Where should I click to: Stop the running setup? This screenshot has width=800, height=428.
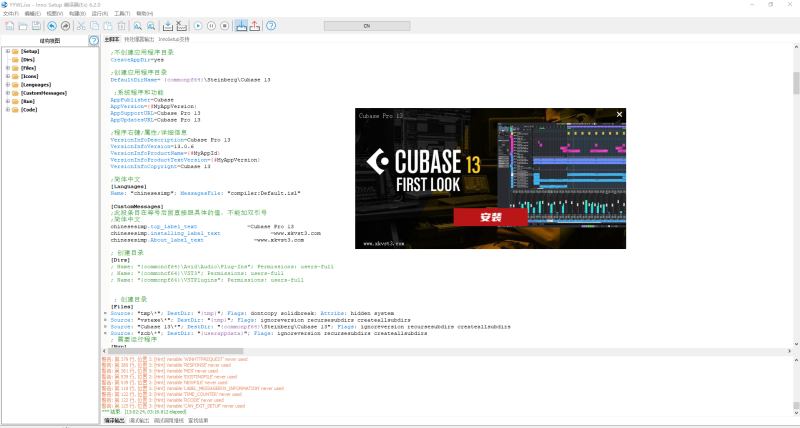pyautogui.click(x=224, y=26)
